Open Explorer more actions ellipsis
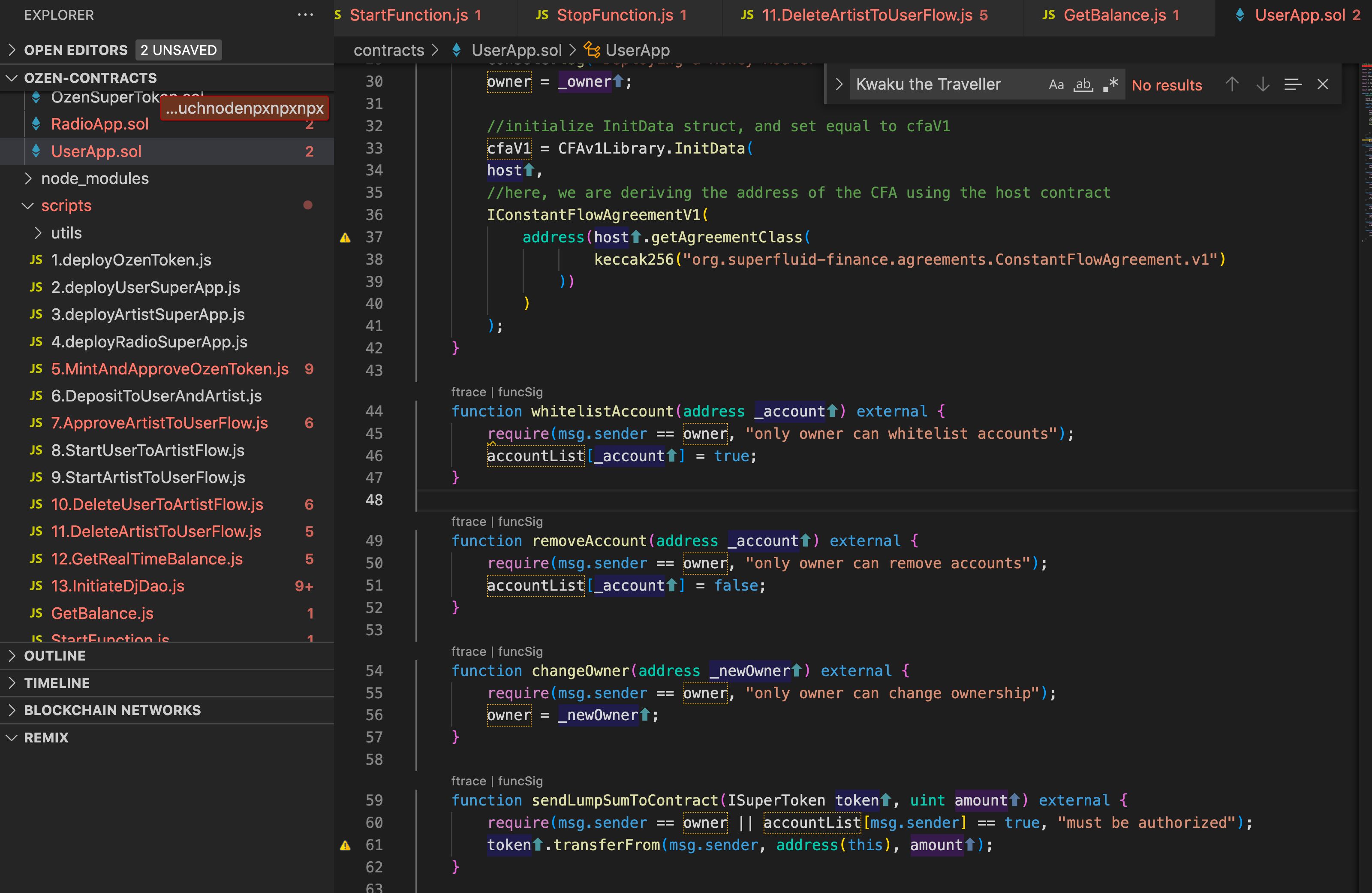This screenshot has height=893, width=1372. [x=305, y=15]
